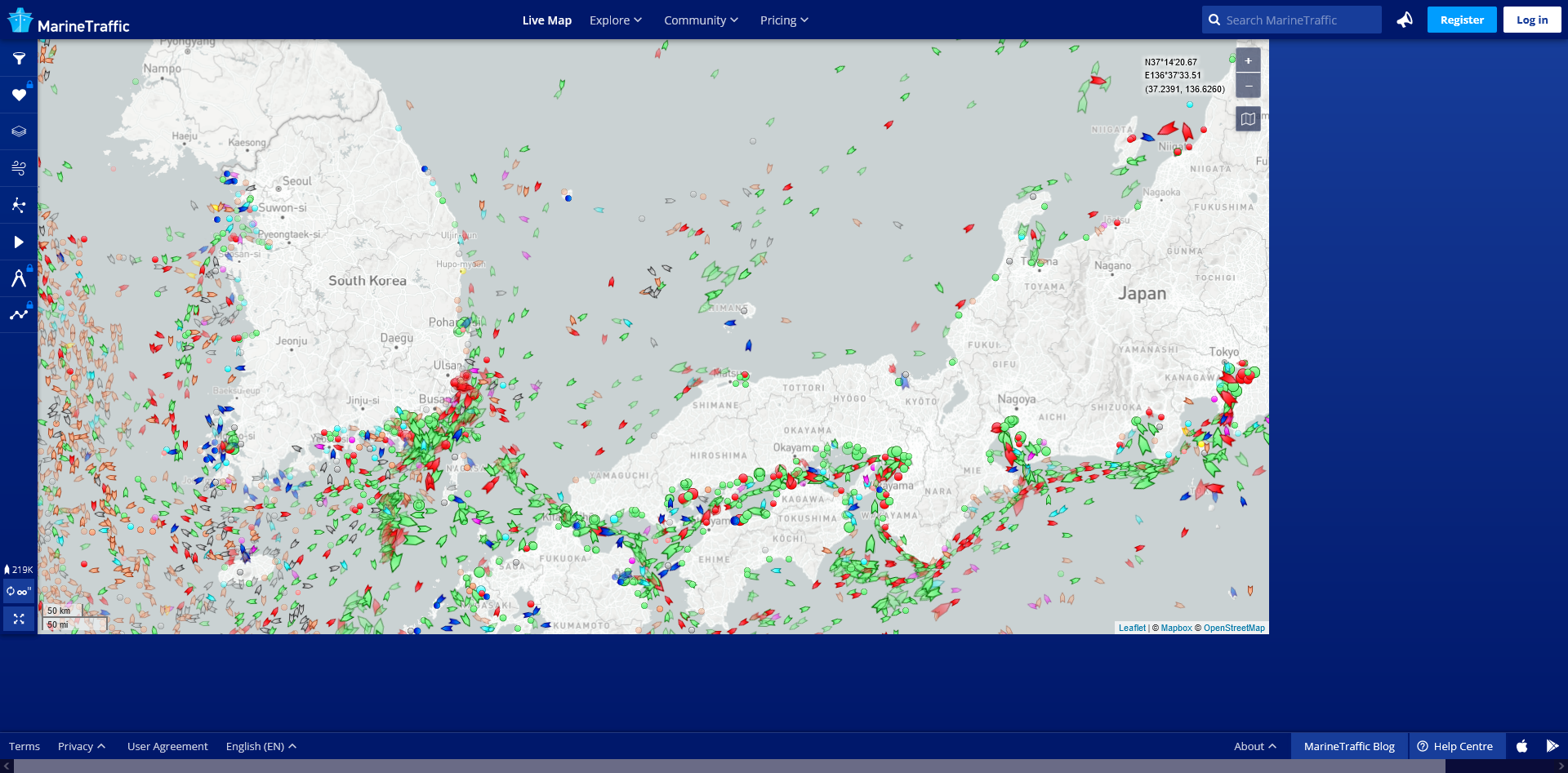Open the Help Centre

[x=1457, y=746]
